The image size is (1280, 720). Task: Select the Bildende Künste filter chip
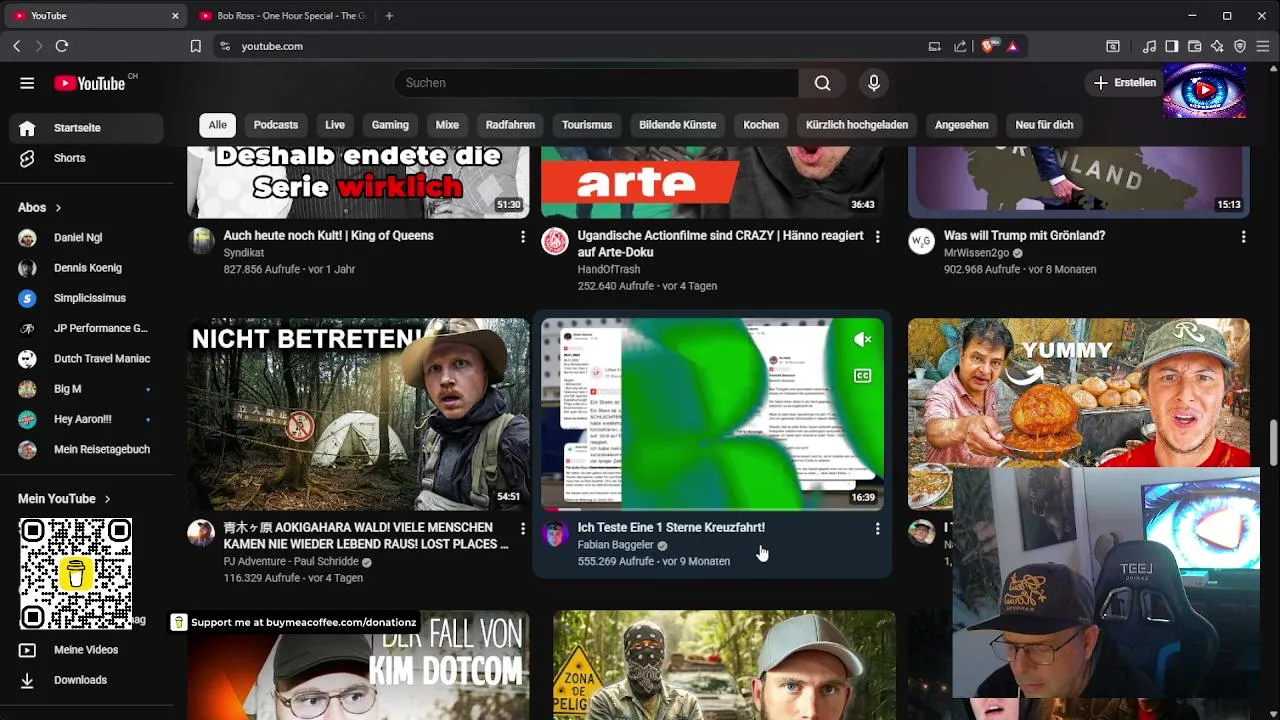pos(678,125)
